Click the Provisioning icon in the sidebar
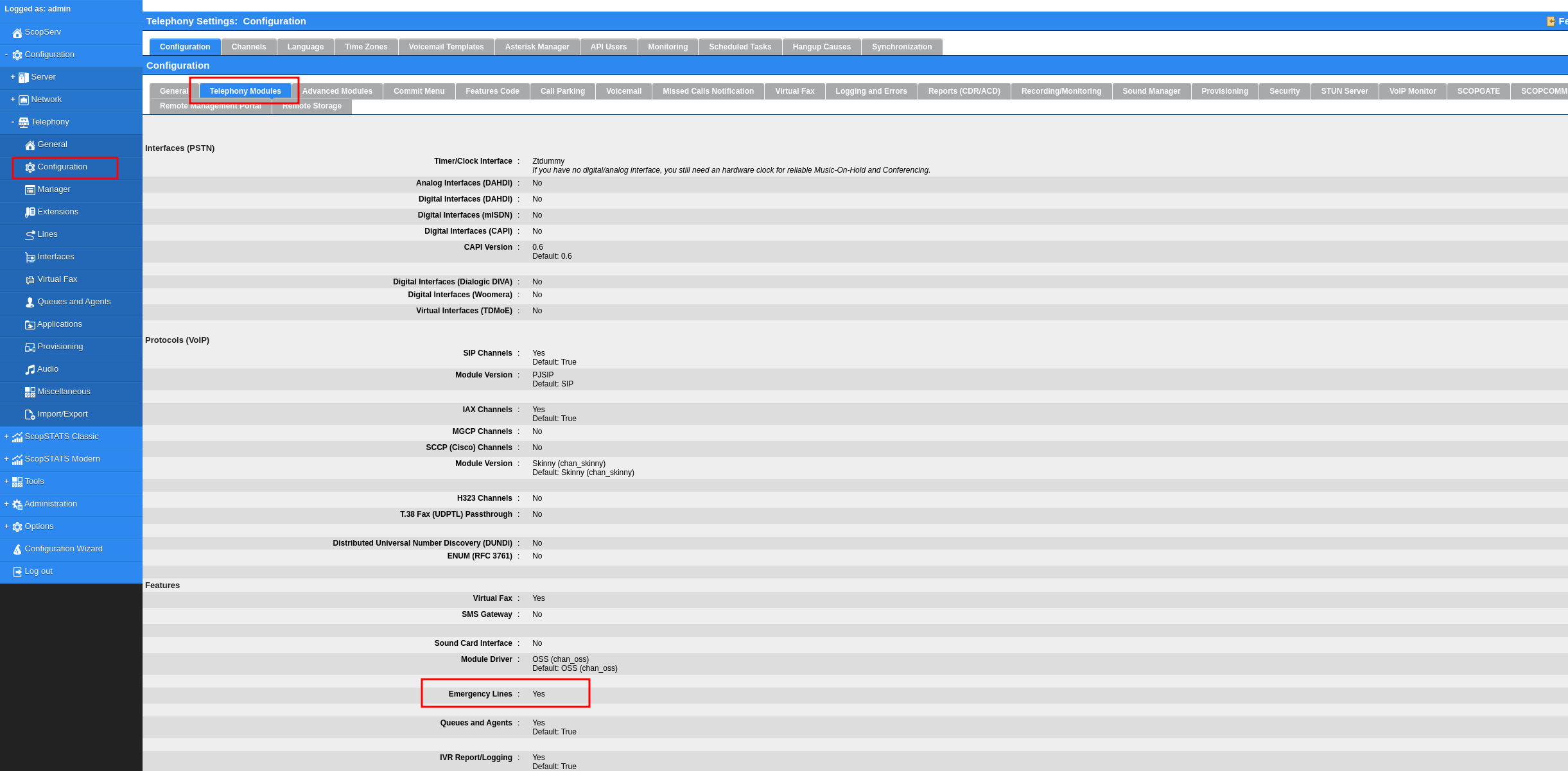Screen dimensions: 1568x771 coord(30,347)
